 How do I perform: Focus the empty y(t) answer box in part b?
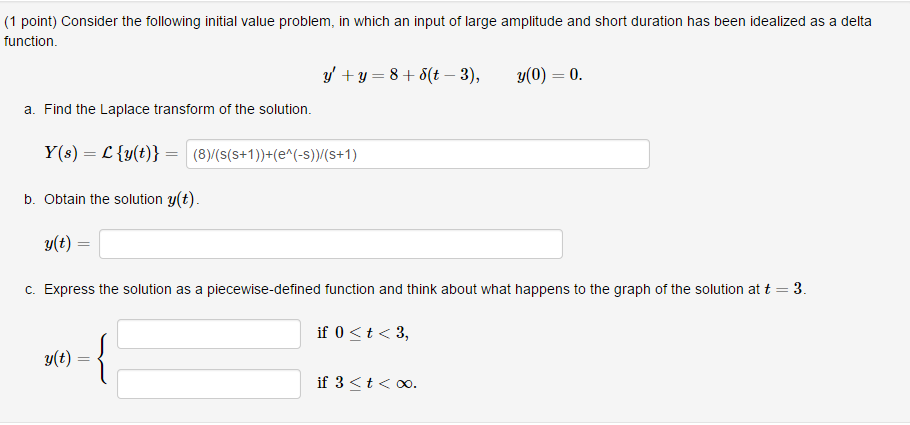pyautogui.click(x=330, y=244)
